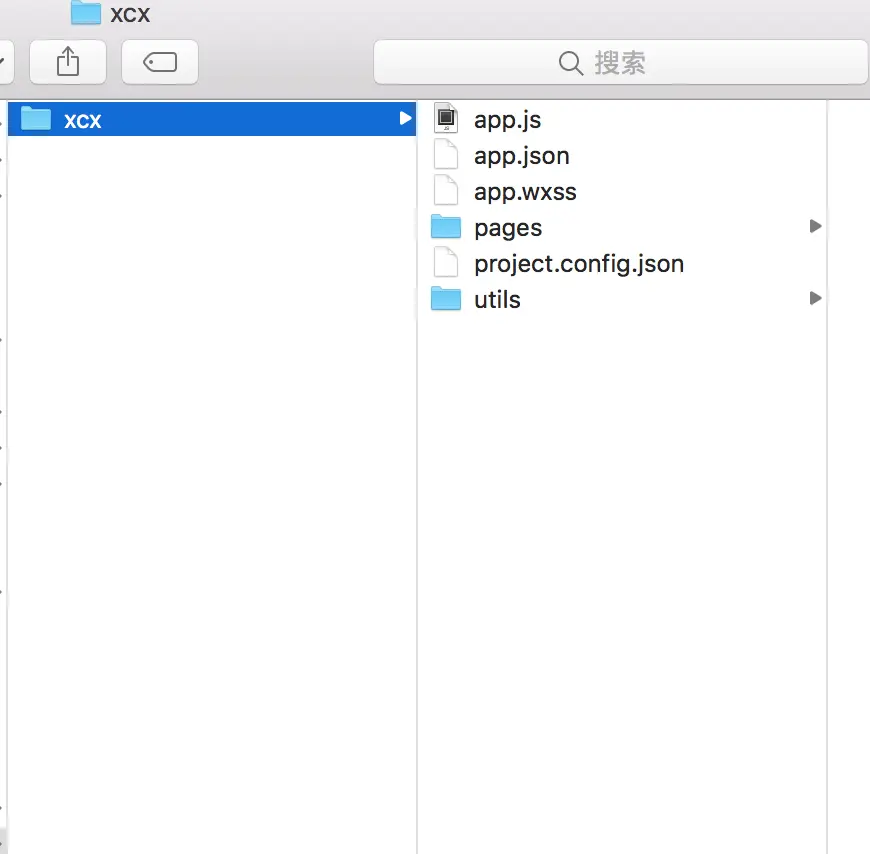The width and height of the screenshot is (870, 854).
Task: Click the xcx folder icon in title bar
Action: click(86, 13)
